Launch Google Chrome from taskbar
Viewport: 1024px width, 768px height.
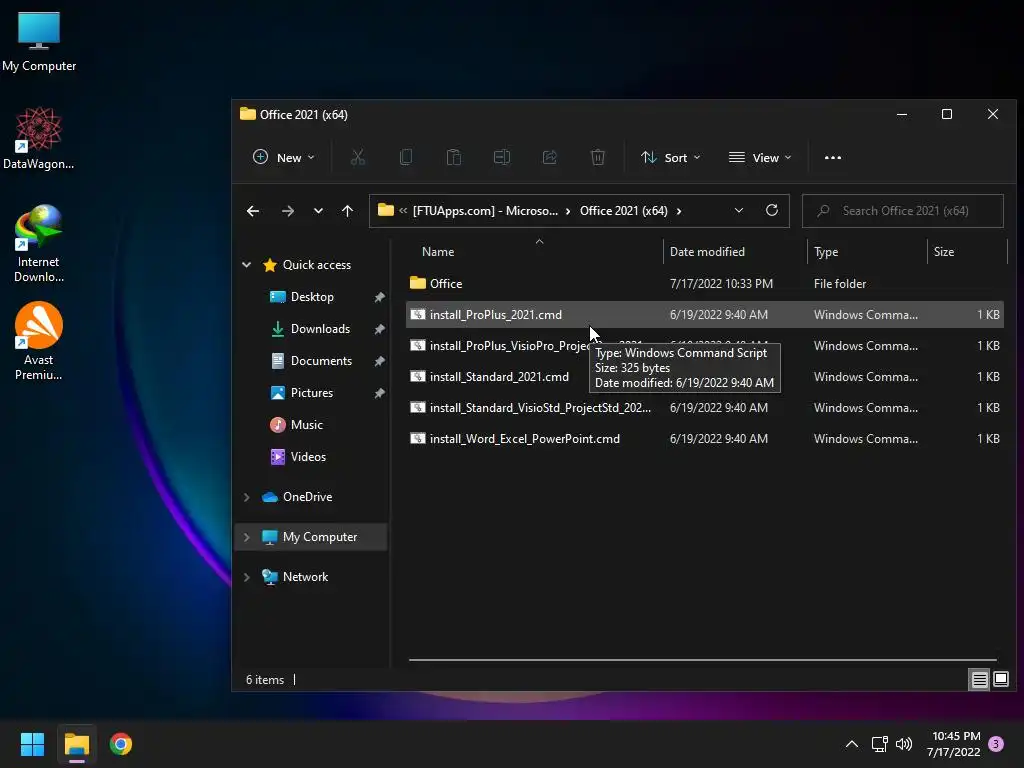coord(121,744)
